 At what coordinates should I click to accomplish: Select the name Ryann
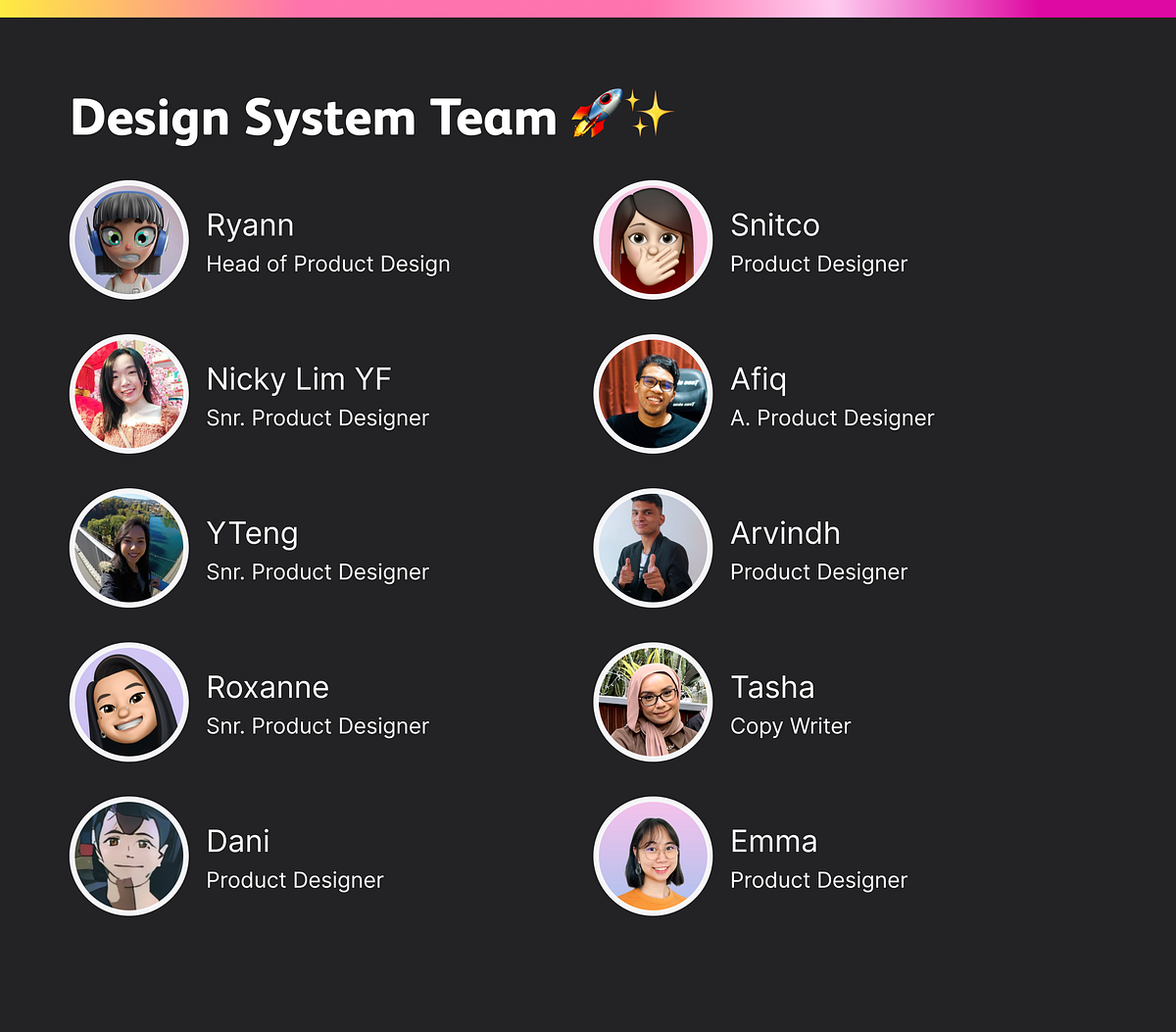click(x=251, y=225)
